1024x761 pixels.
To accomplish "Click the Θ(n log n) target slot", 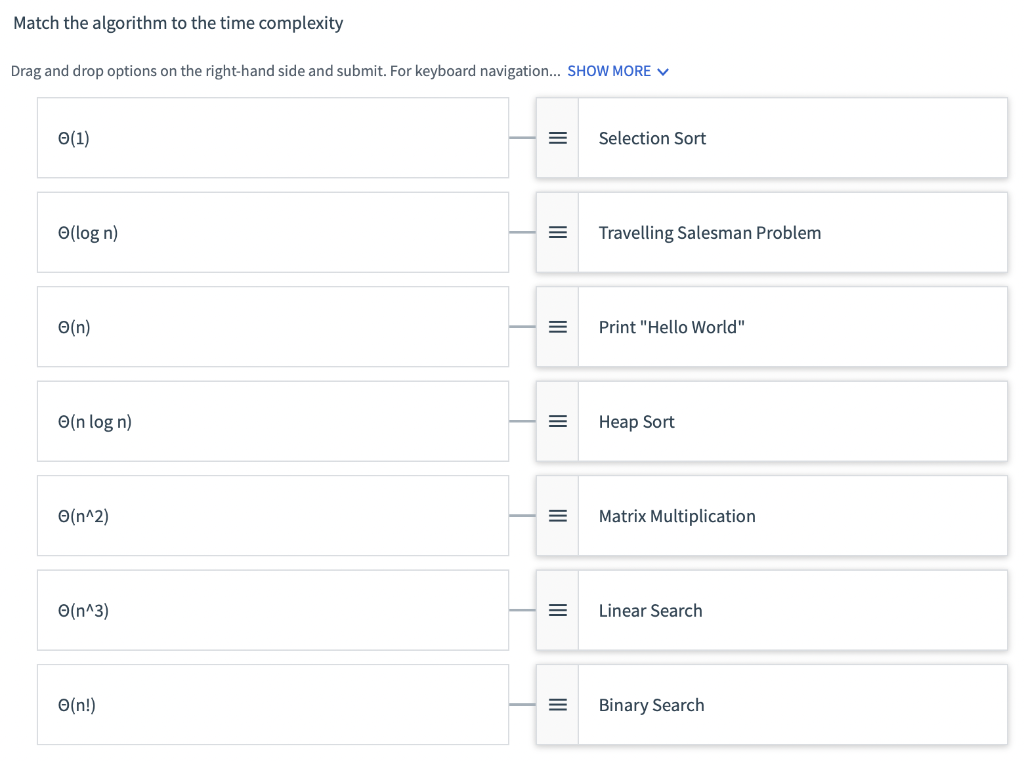I will (273, 421).
